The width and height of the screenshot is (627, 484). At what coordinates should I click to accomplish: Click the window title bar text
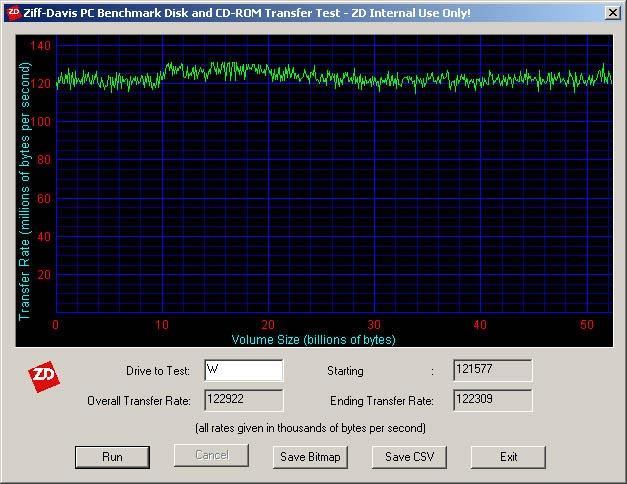[x=247, y=13]
